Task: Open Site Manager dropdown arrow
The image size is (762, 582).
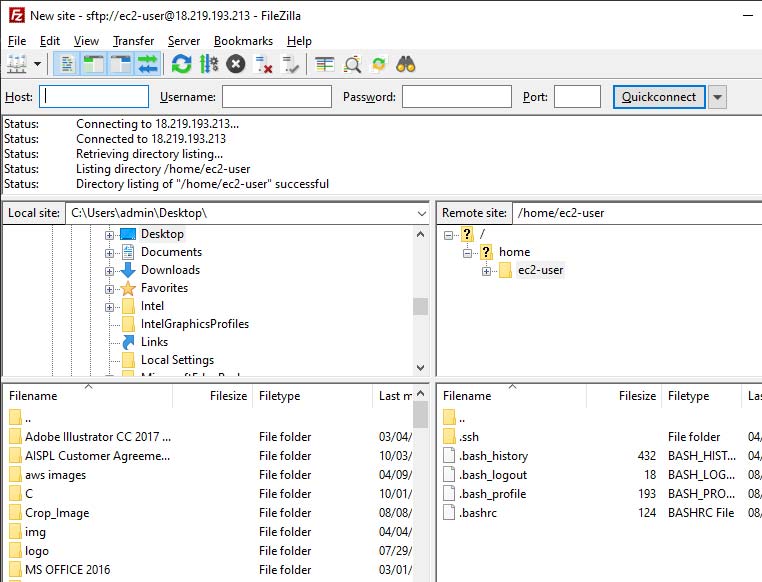Action: coord(37,64)
